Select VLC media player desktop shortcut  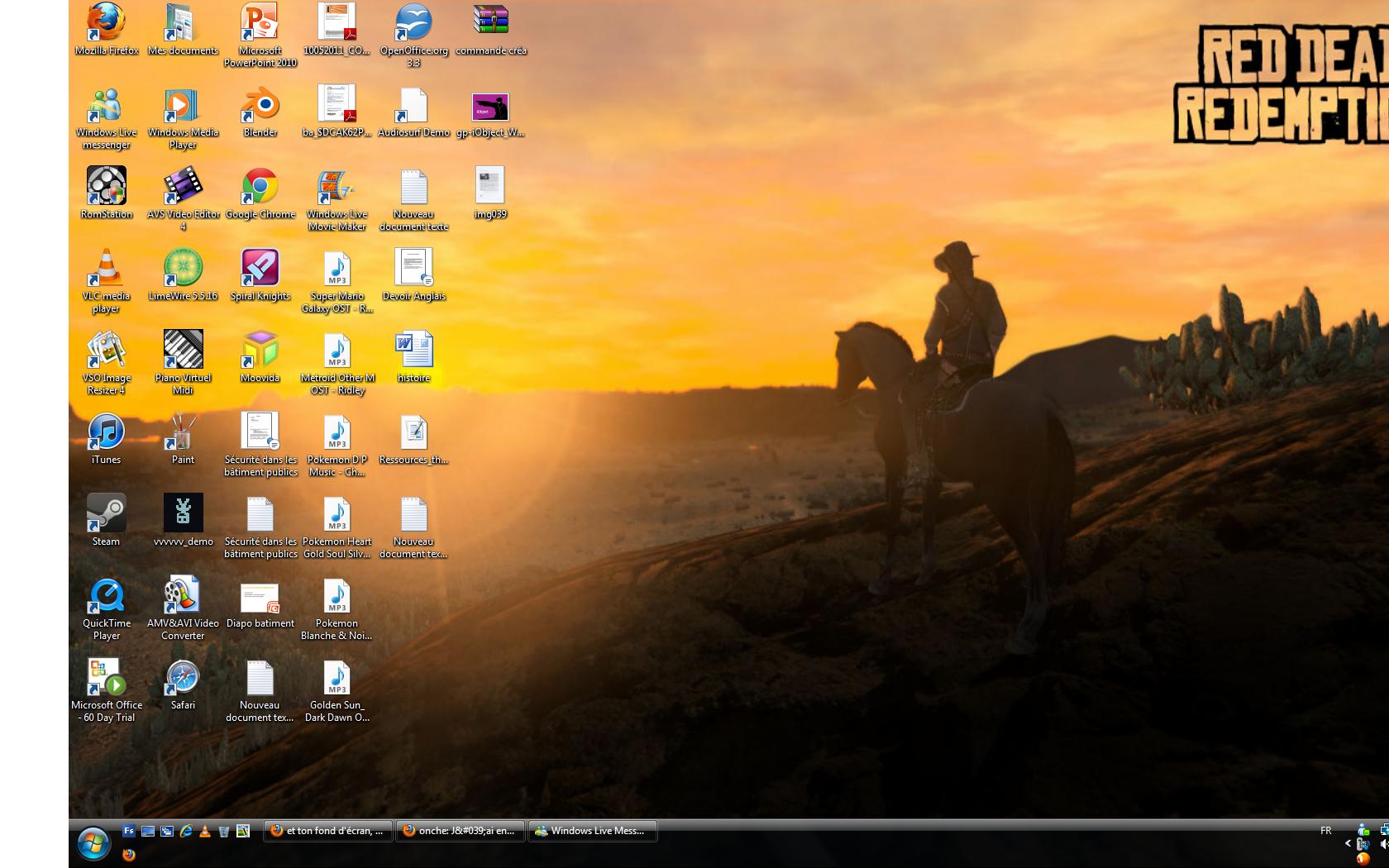coord(107,281)
